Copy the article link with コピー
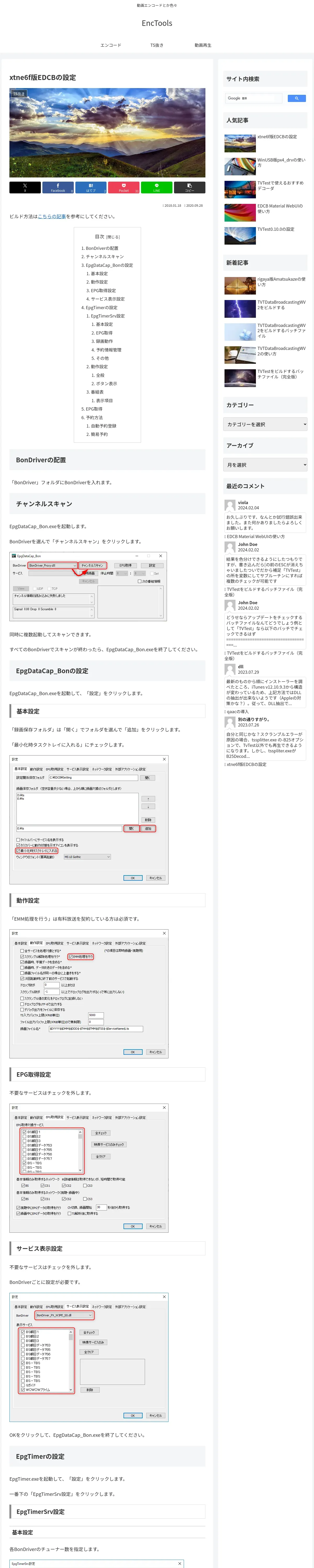314x1568 pixels. 190,187
